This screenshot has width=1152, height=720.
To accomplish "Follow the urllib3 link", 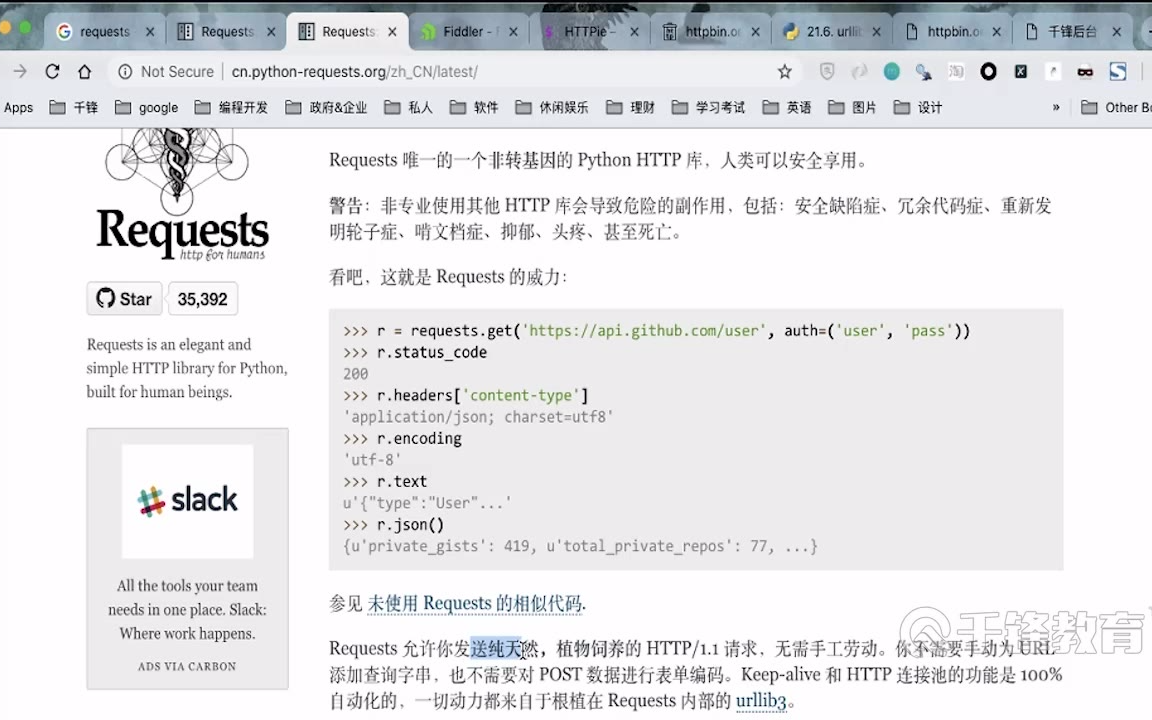I will (761, 700).
